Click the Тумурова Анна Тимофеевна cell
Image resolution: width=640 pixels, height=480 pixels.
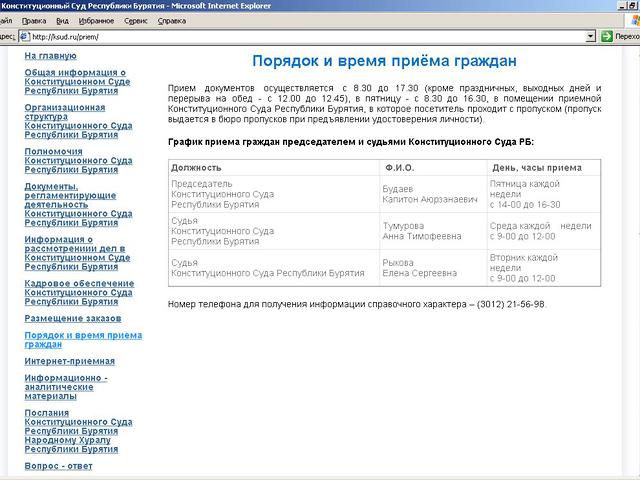(433, 231)
